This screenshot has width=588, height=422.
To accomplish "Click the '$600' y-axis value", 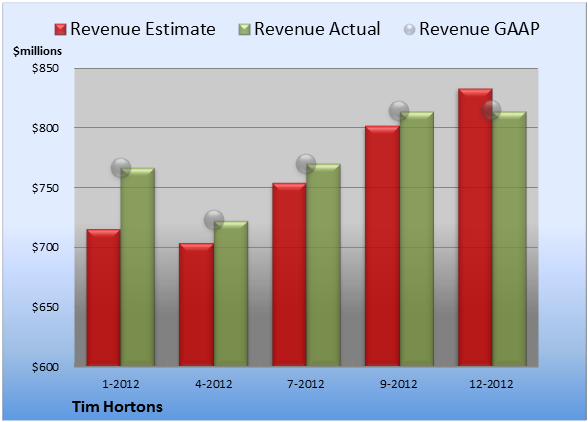I will [45, 366].
